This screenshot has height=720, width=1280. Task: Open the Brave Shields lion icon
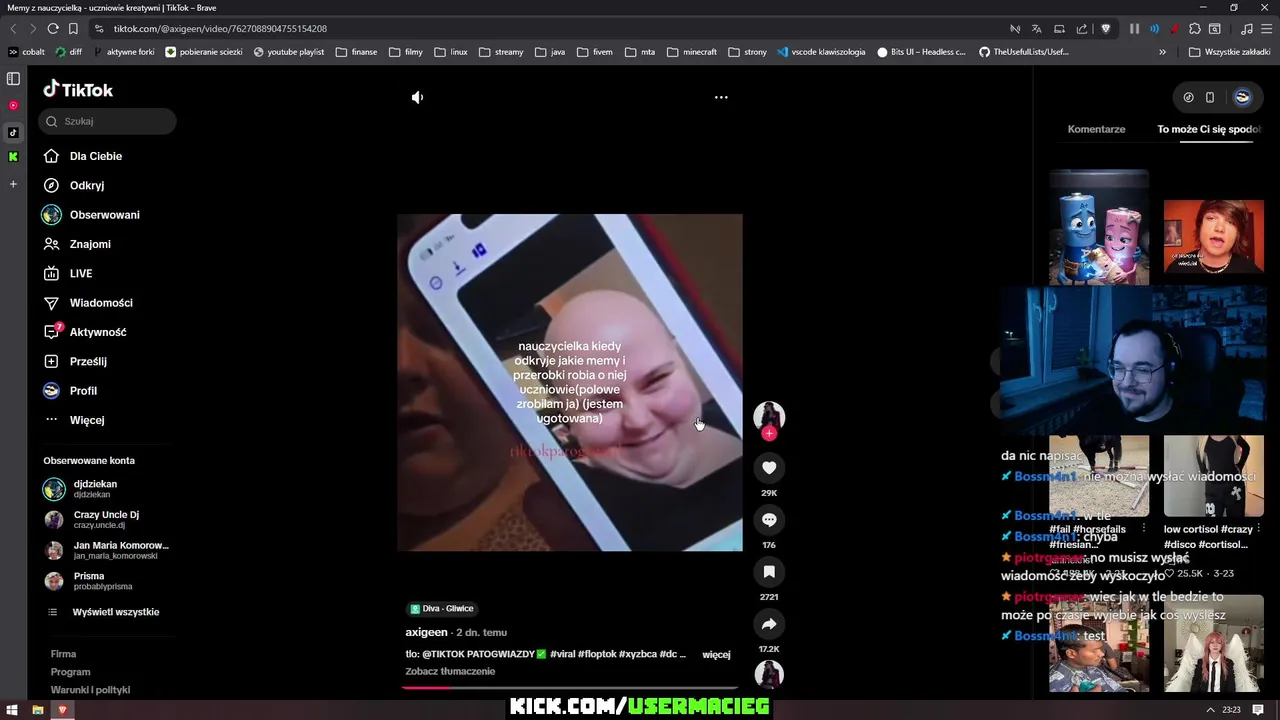tap(1105, 29)
